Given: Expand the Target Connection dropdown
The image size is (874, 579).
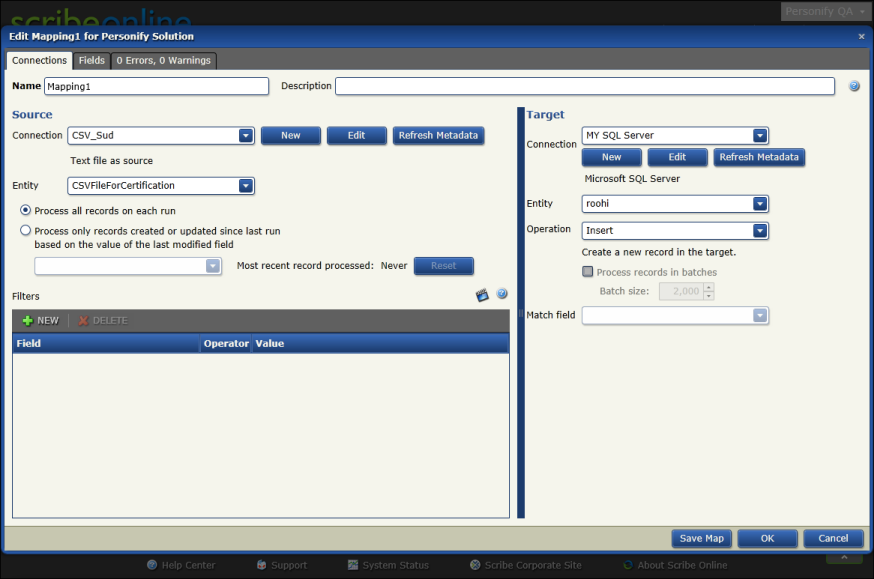Looking at the screenshot, I should (x=760, y=136).
